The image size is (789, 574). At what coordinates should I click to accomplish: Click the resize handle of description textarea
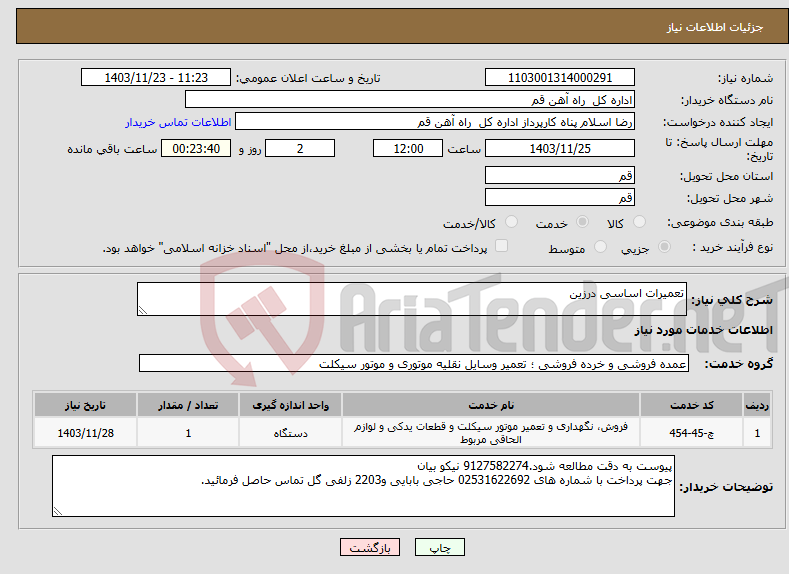(x=143, y=310)
